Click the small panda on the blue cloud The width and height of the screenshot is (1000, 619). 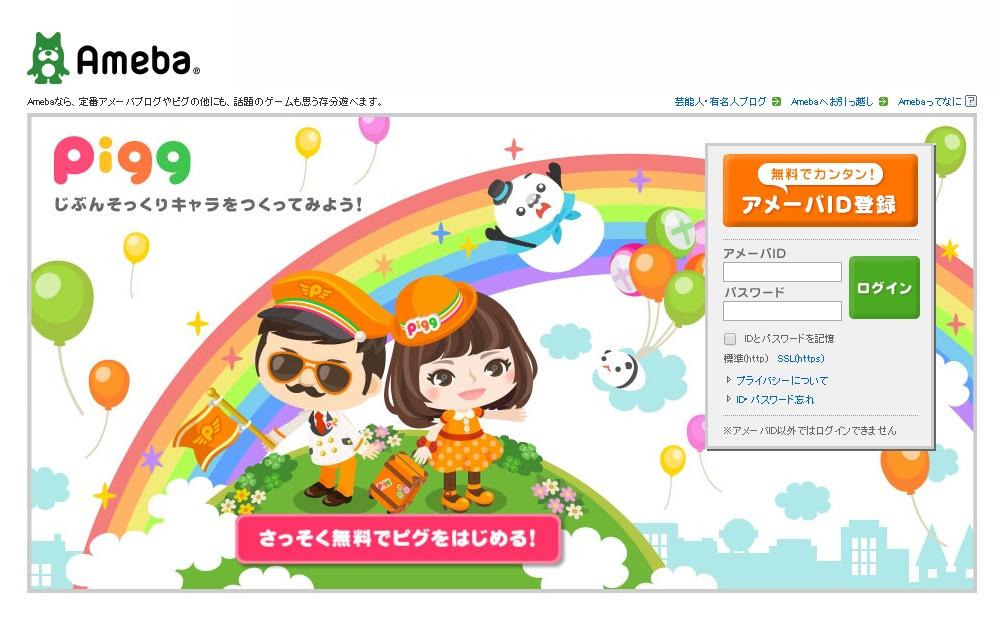point(618,368)
